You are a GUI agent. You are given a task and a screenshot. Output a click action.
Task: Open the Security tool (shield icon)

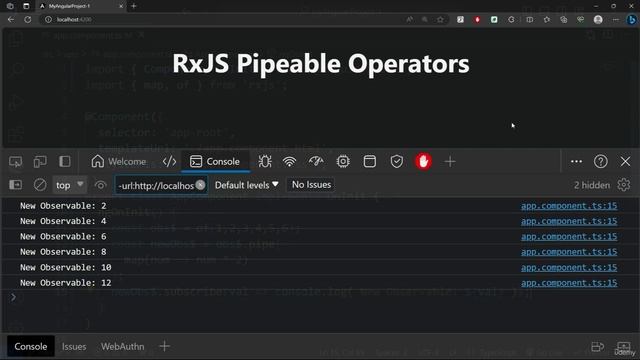point(397,162)
